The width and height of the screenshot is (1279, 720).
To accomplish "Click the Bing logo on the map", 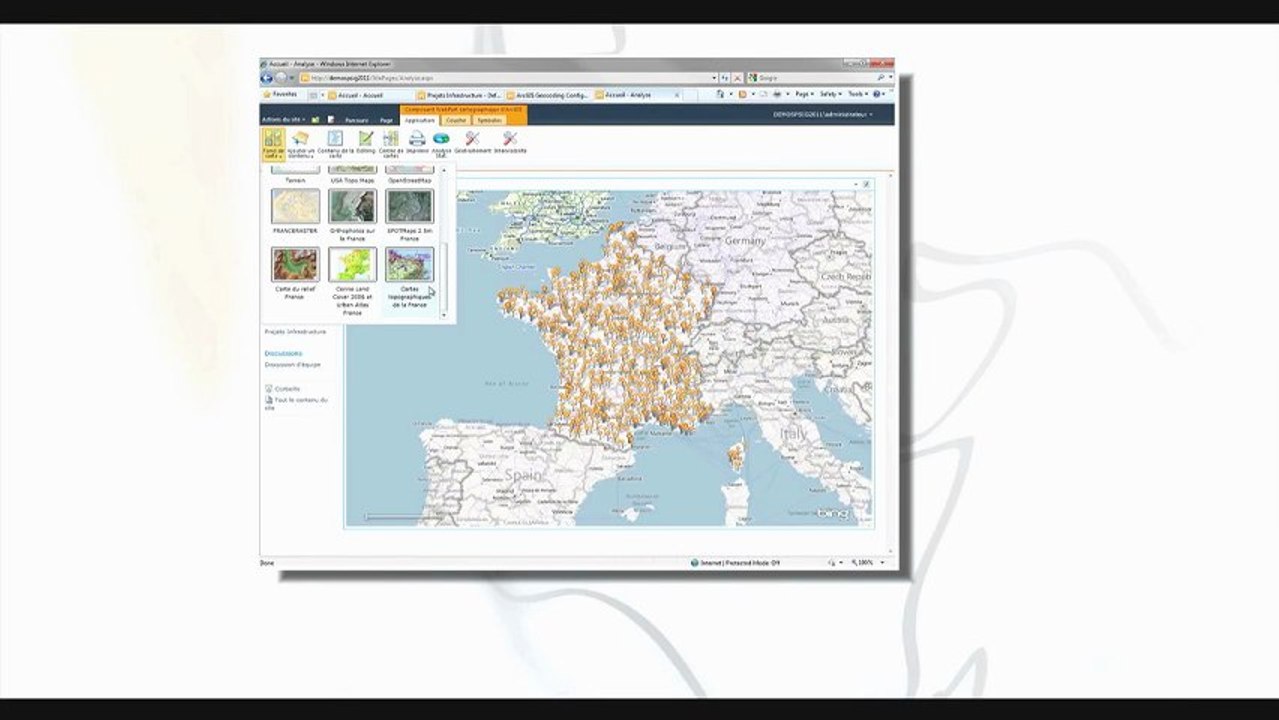I will [x=831, y=513].
